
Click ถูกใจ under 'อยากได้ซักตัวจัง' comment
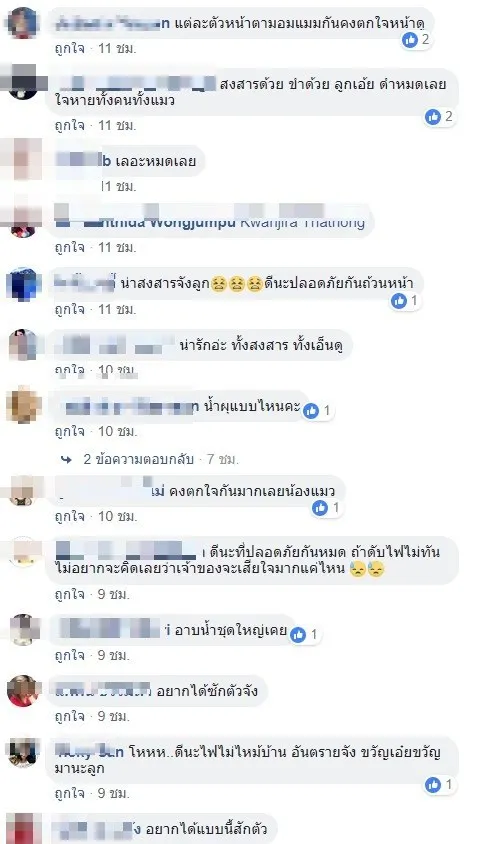(69, 716)
